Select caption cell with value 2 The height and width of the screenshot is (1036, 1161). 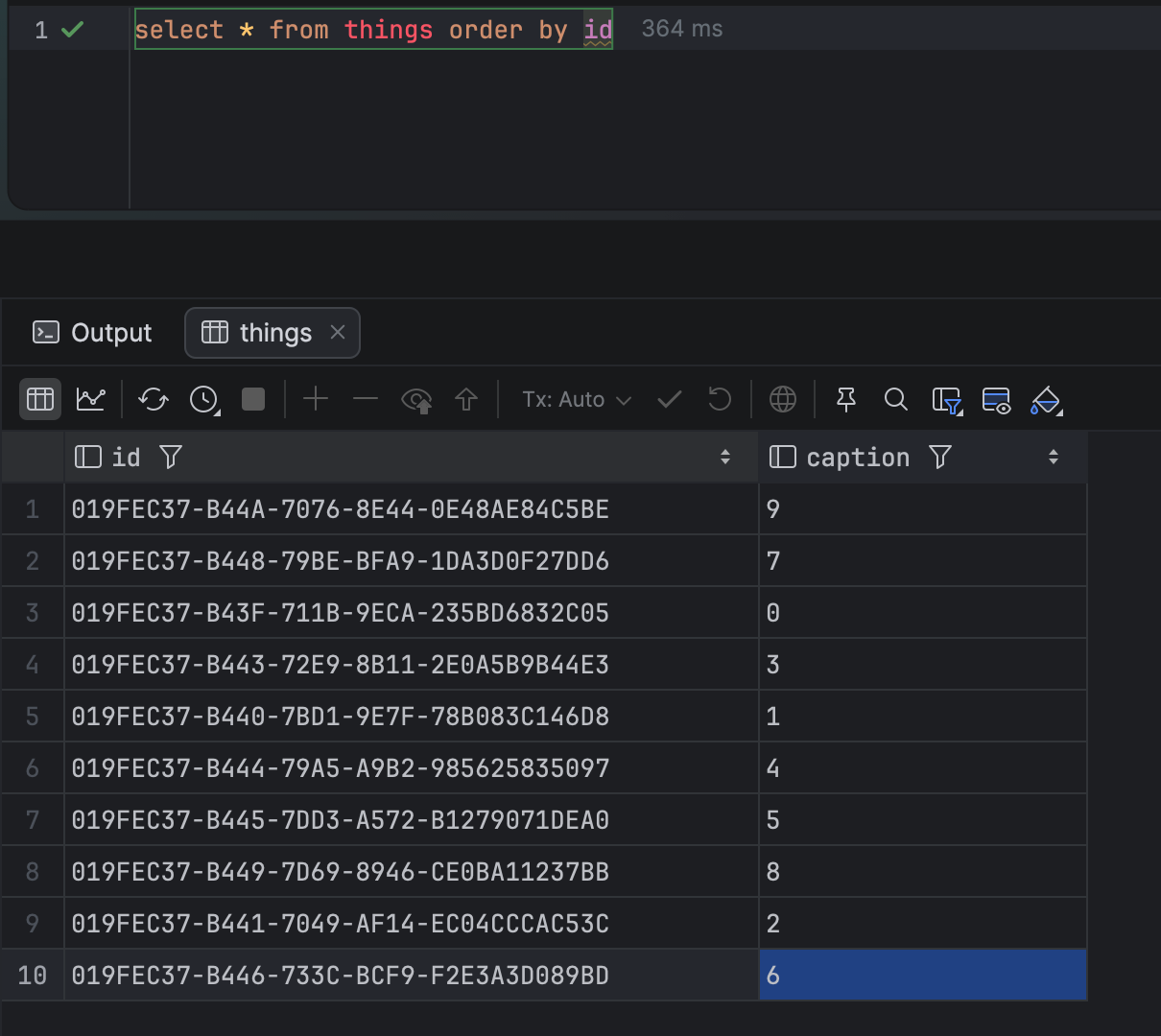click(x=923, y=924)
